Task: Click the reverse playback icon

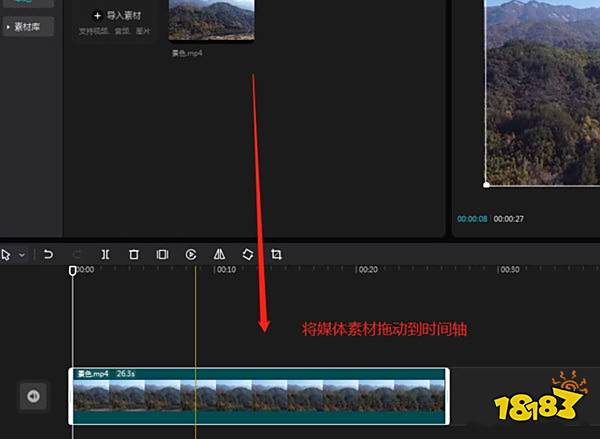Action: pyautogui.click(x=190, y=255)
